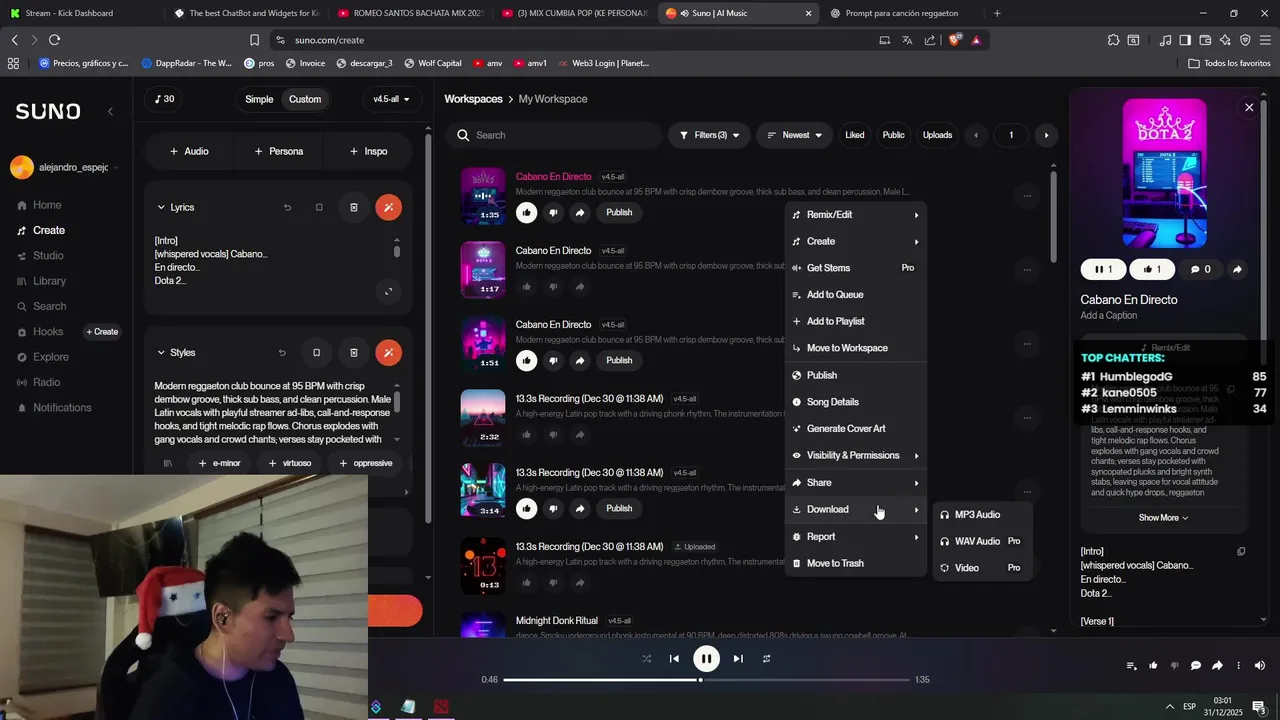Image resolution: width=1280 pixels, height=720 pixels.
Task: Choose Get Stems in context menu
Action: 855,268
